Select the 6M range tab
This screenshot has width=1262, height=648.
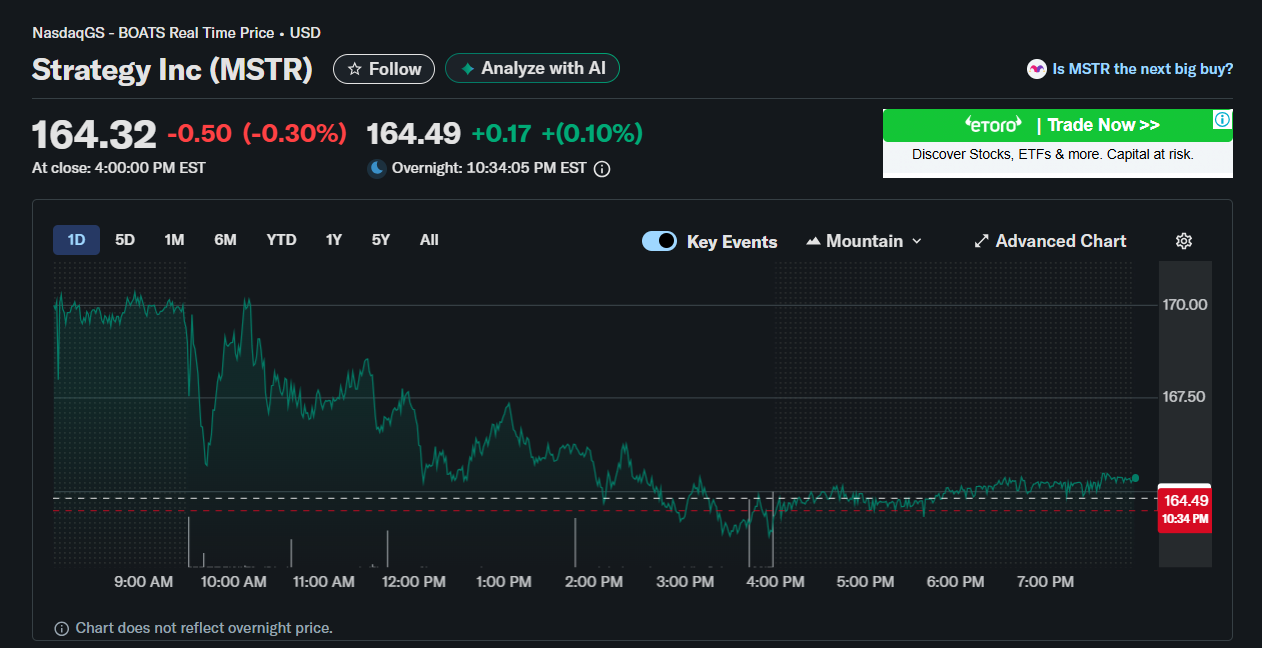225,240
